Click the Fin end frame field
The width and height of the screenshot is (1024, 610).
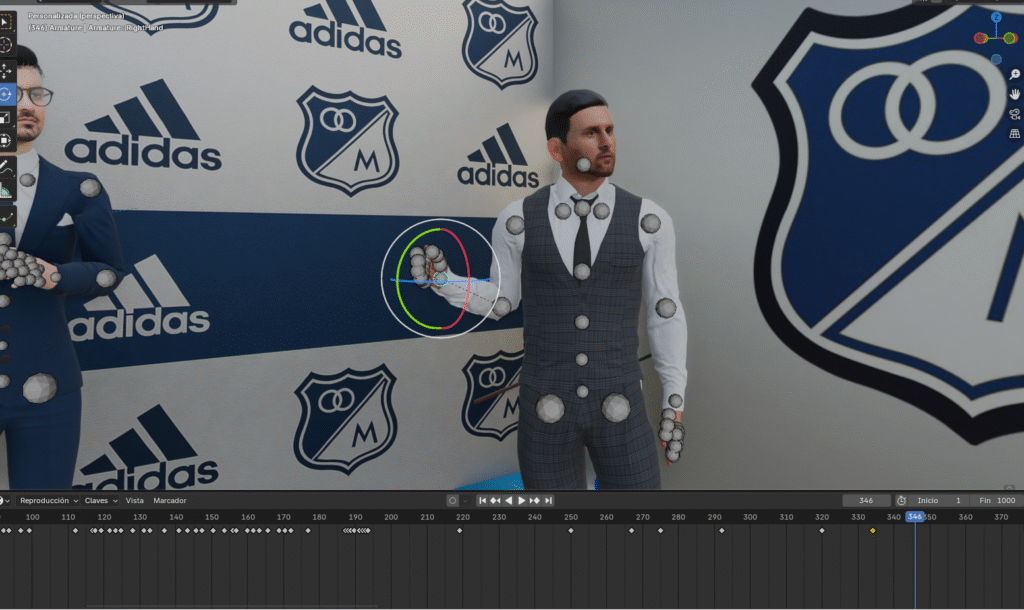[996, 500]
